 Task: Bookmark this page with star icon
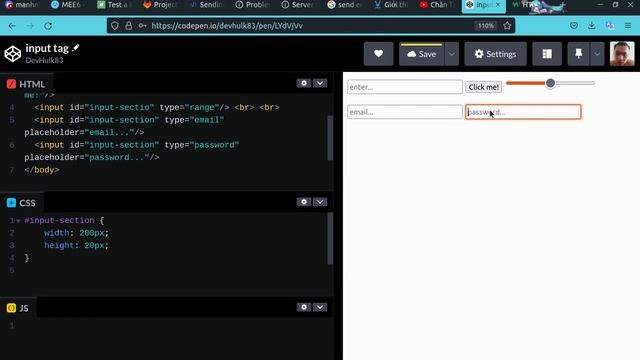tap(507, 26)
